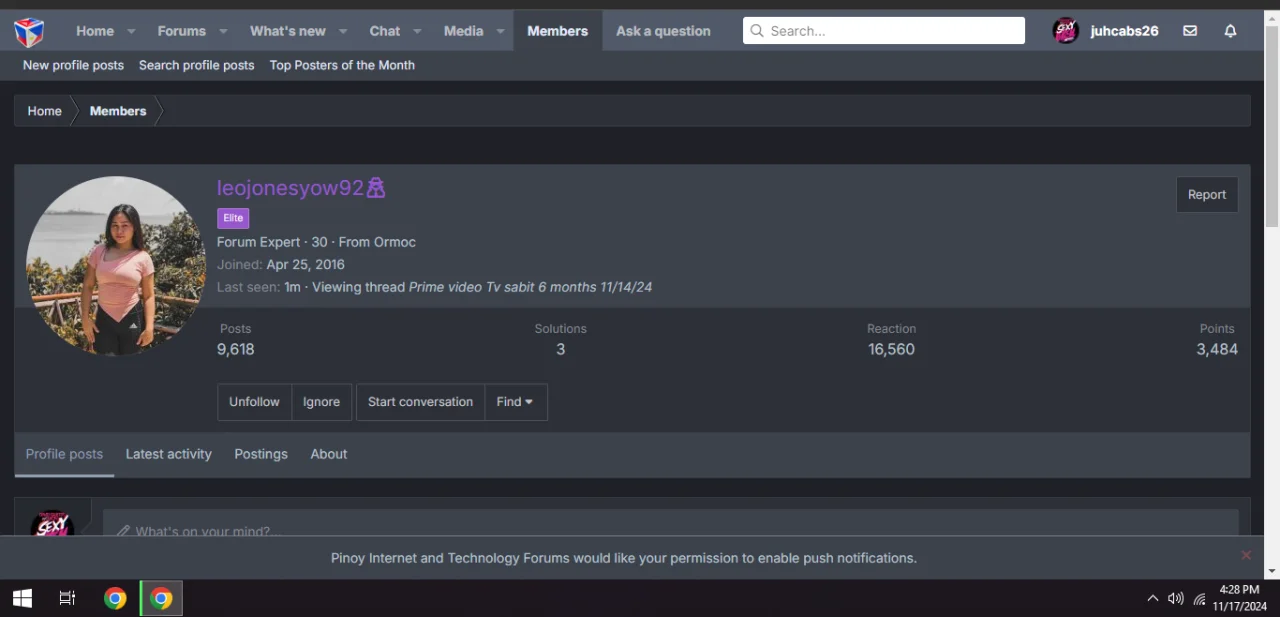Image resolution: width=1280 pixels, height=617 pixels.
Task: Click the Elite banner badge
Action: point(233,218)
